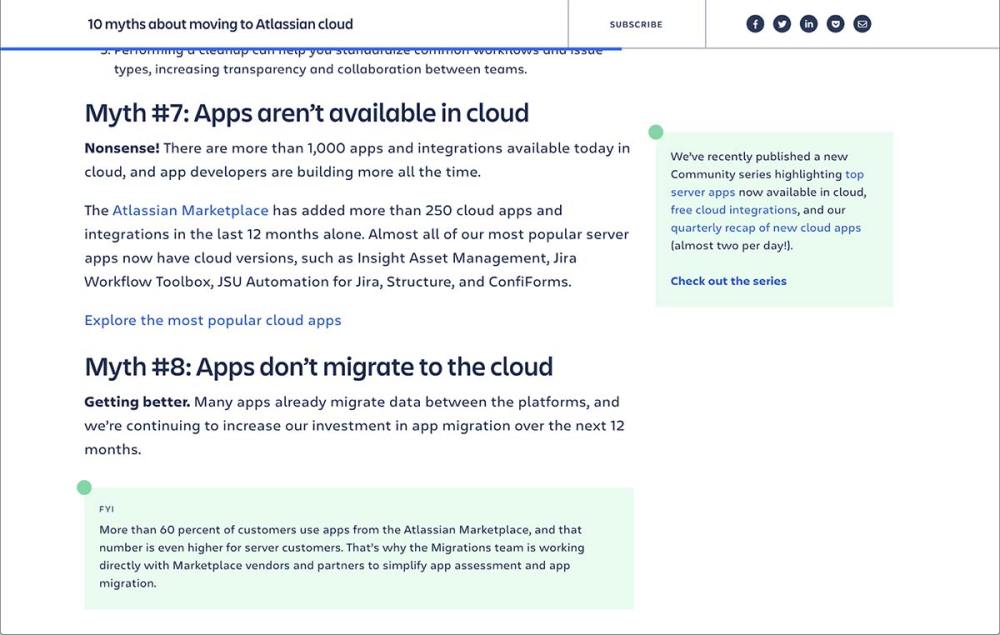Click the blue reading progress bar
This screenshot has width=1000, height=635.
coord(311,48)
